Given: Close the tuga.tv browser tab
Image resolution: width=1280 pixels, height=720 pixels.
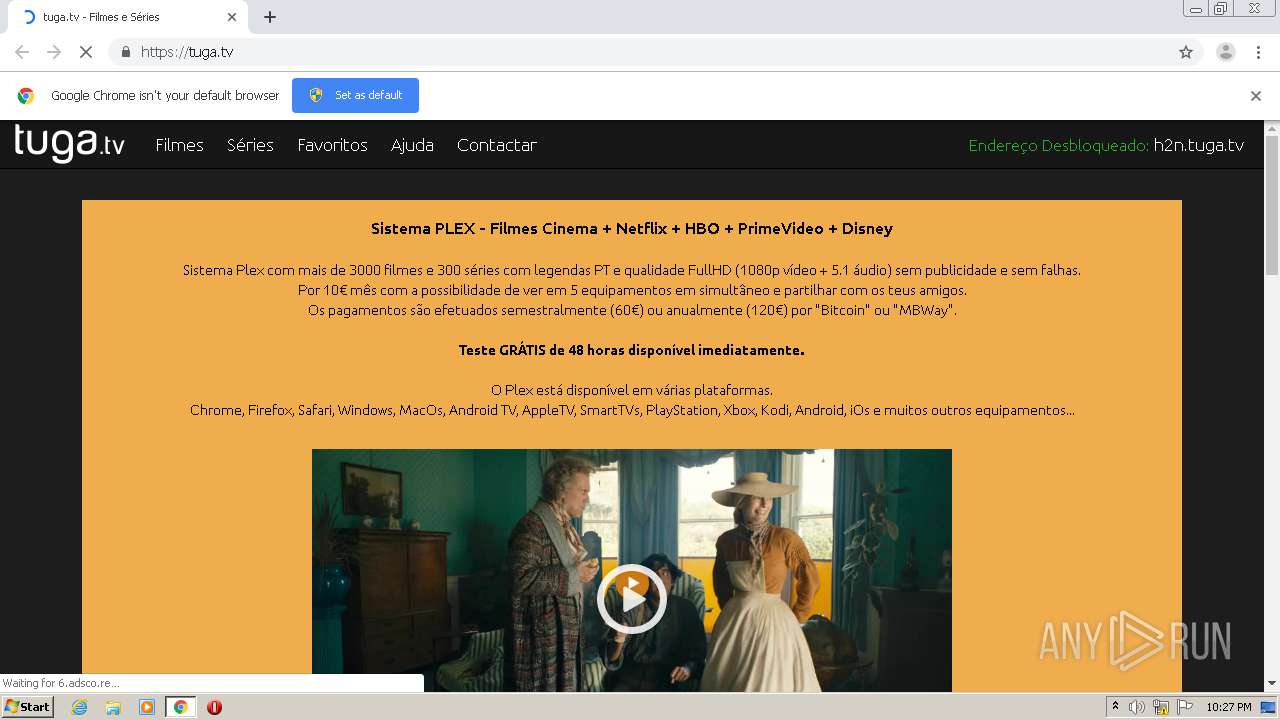Looking at the screenshot, I should pos(232,17).
